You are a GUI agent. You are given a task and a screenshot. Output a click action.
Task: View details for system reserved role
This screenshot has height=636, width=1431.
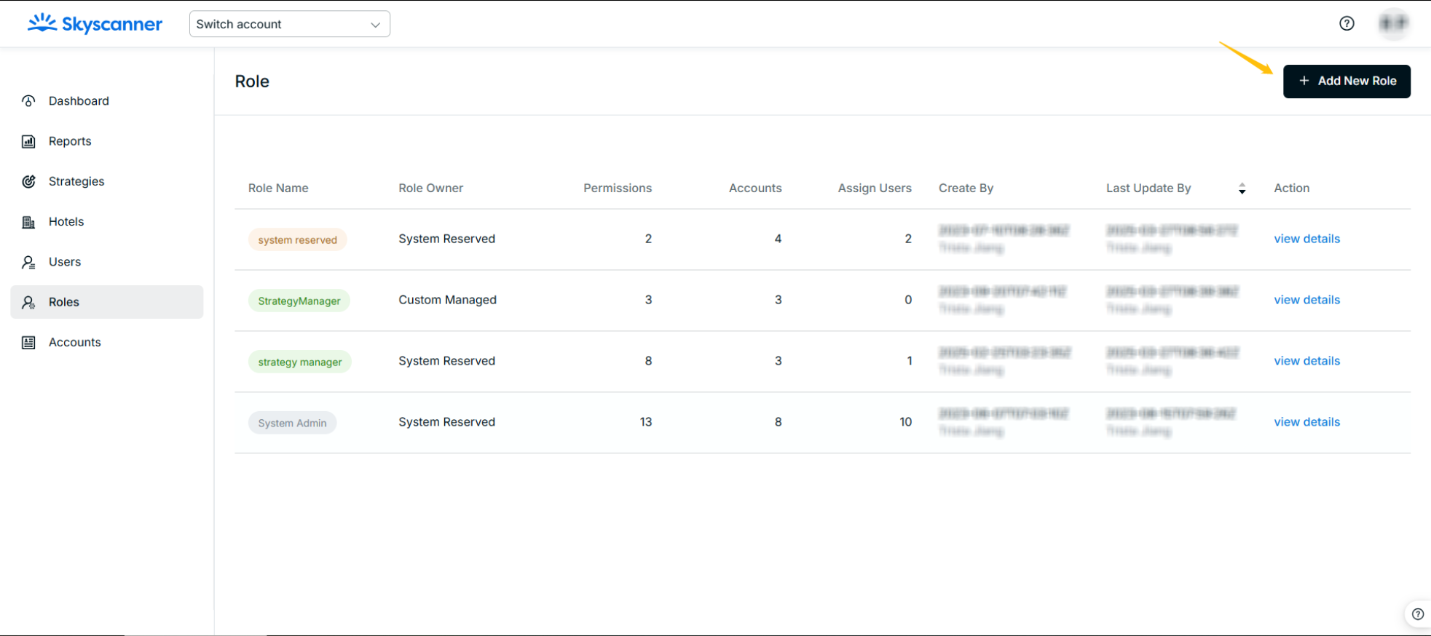click(1307, 239)
